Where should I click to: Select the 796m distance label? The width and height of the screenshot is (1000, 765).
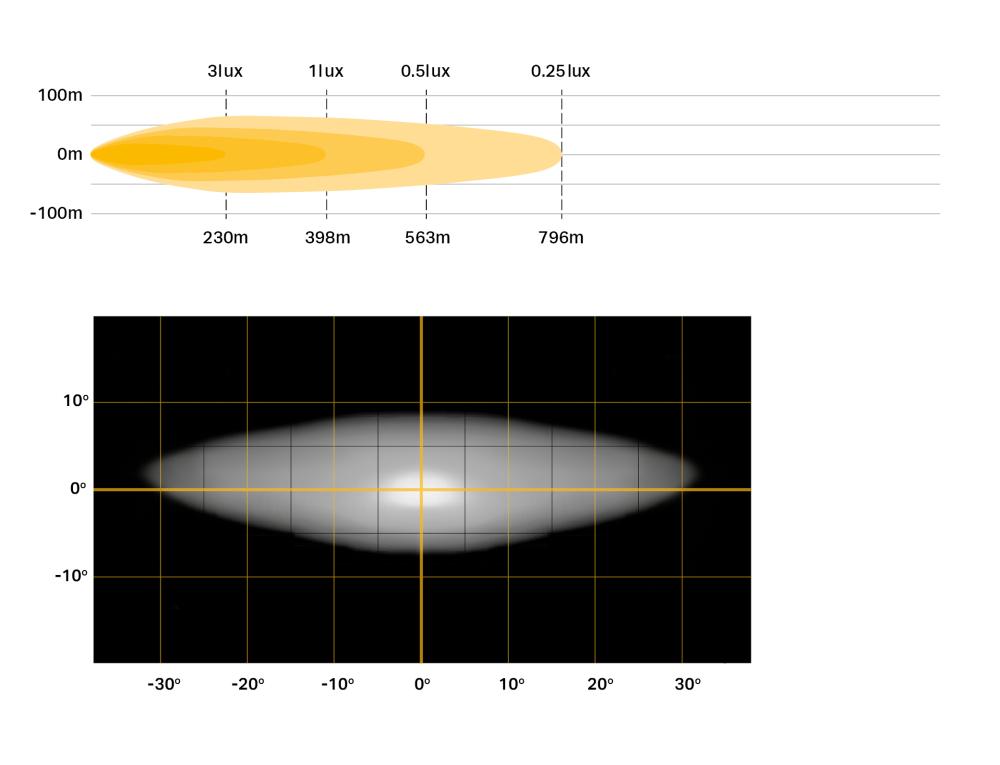(561, 238)
